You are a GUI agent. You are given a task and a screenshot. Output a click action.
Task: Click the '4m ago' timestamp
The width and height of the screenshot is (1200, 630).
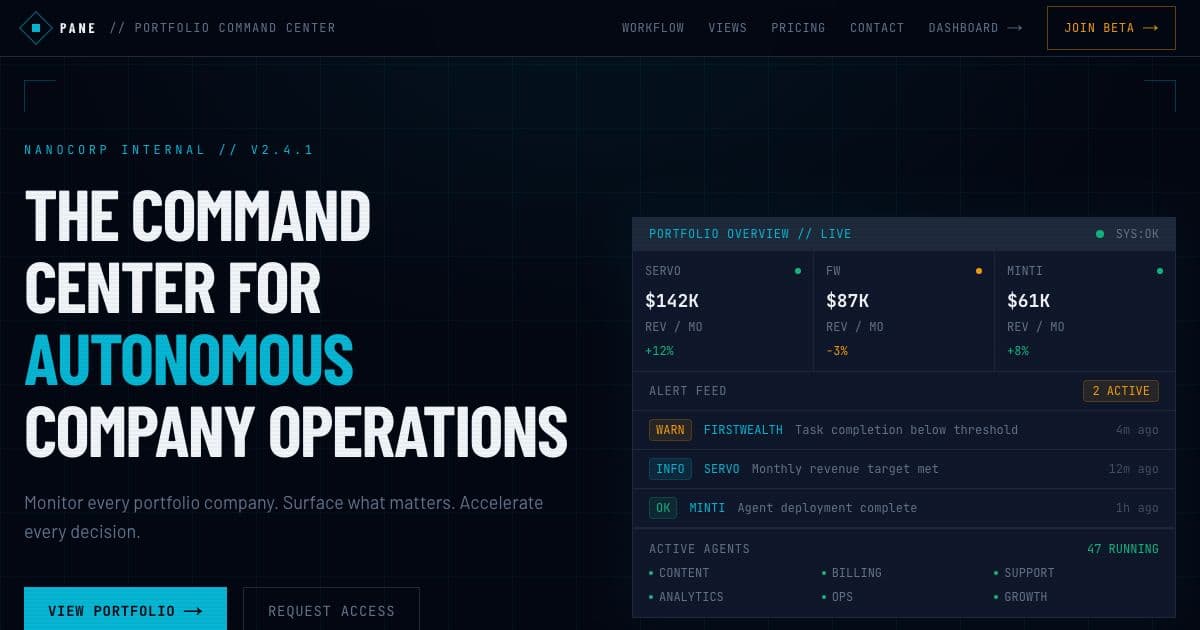(x=1138, y=430)
